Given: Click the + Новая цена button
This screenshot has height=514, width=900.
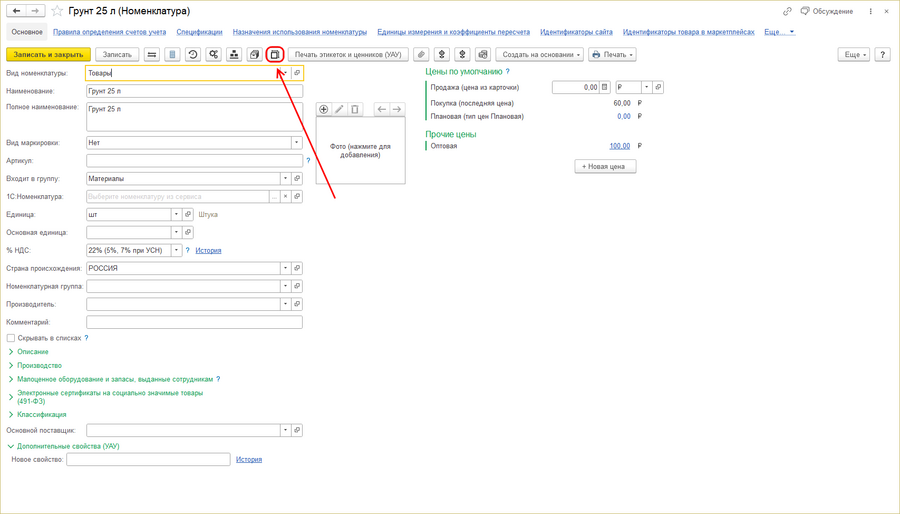Looking at the screenshot, I should pos(605,166).
